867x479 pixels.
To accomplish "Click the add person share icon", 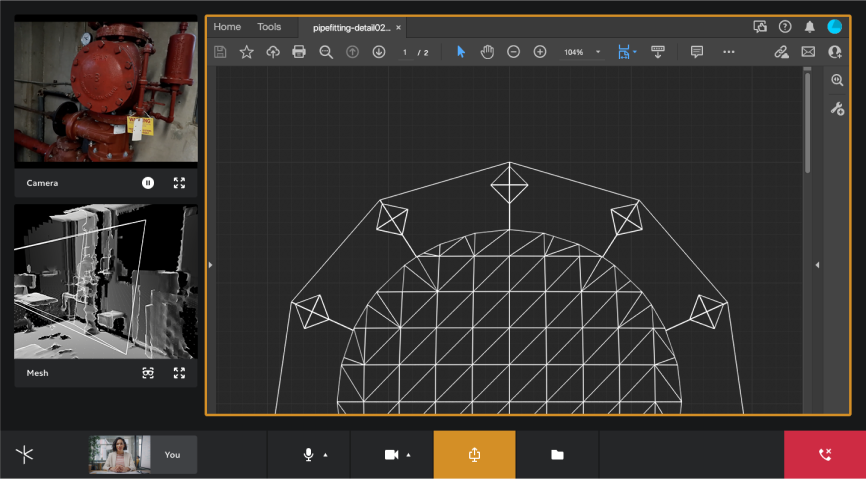I will (x=834, y=52).
